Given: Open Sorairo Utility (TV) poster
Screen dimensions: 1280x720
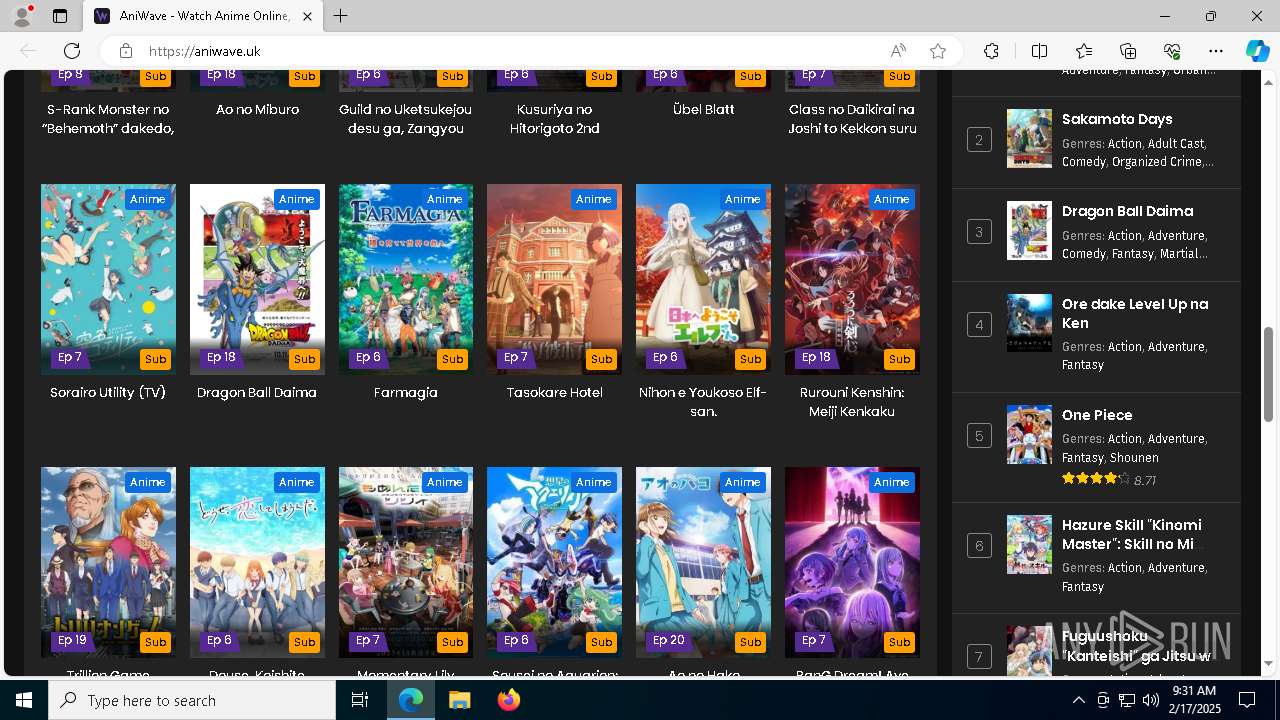Looking at the screenshot, I should click(x=108, y=279).
